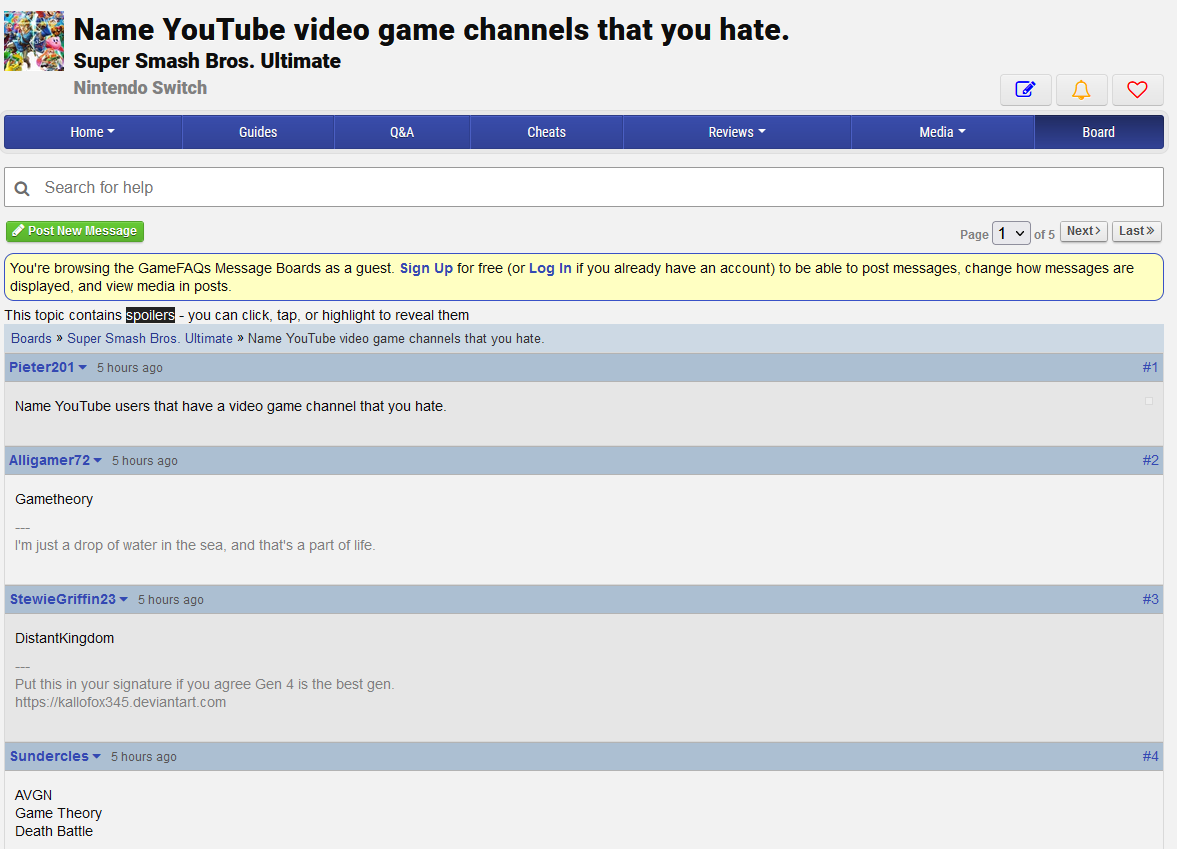Image resolution: width=1177 pixels, height=849 pixels.
Task: Click the heart favorite icon button
Action: [x=1137, y=90]
